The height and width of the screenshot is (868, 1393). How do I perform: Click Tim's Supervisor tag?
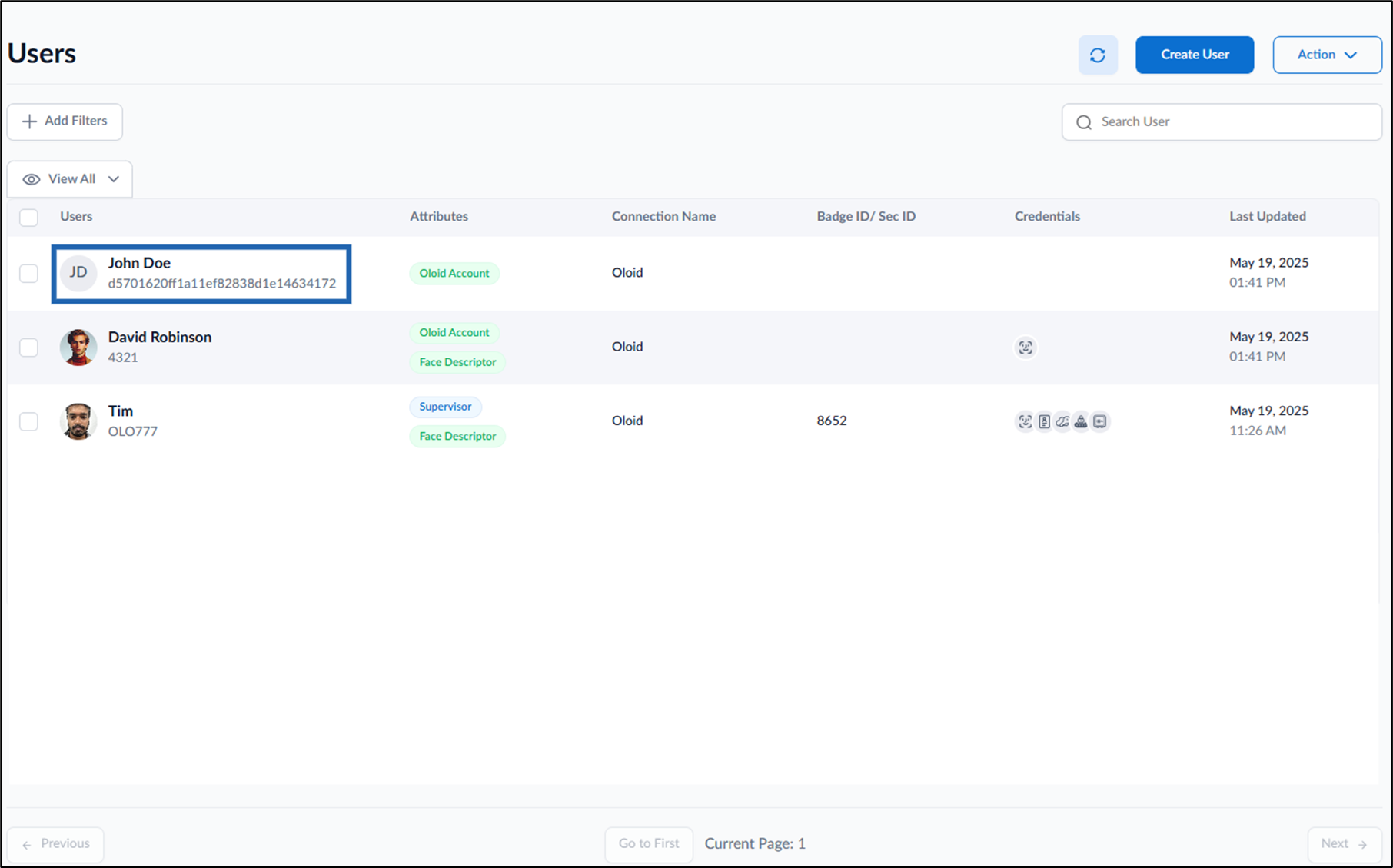click(x=445, y=407)
